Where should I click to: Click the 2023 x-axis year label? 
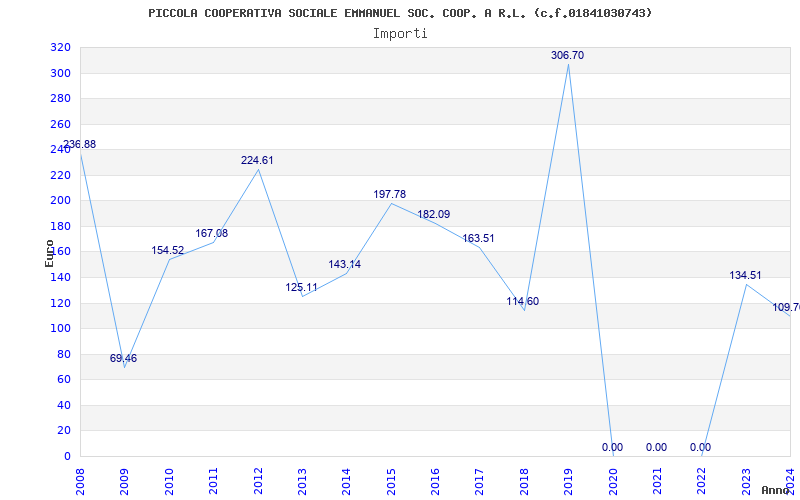[746, 481]
